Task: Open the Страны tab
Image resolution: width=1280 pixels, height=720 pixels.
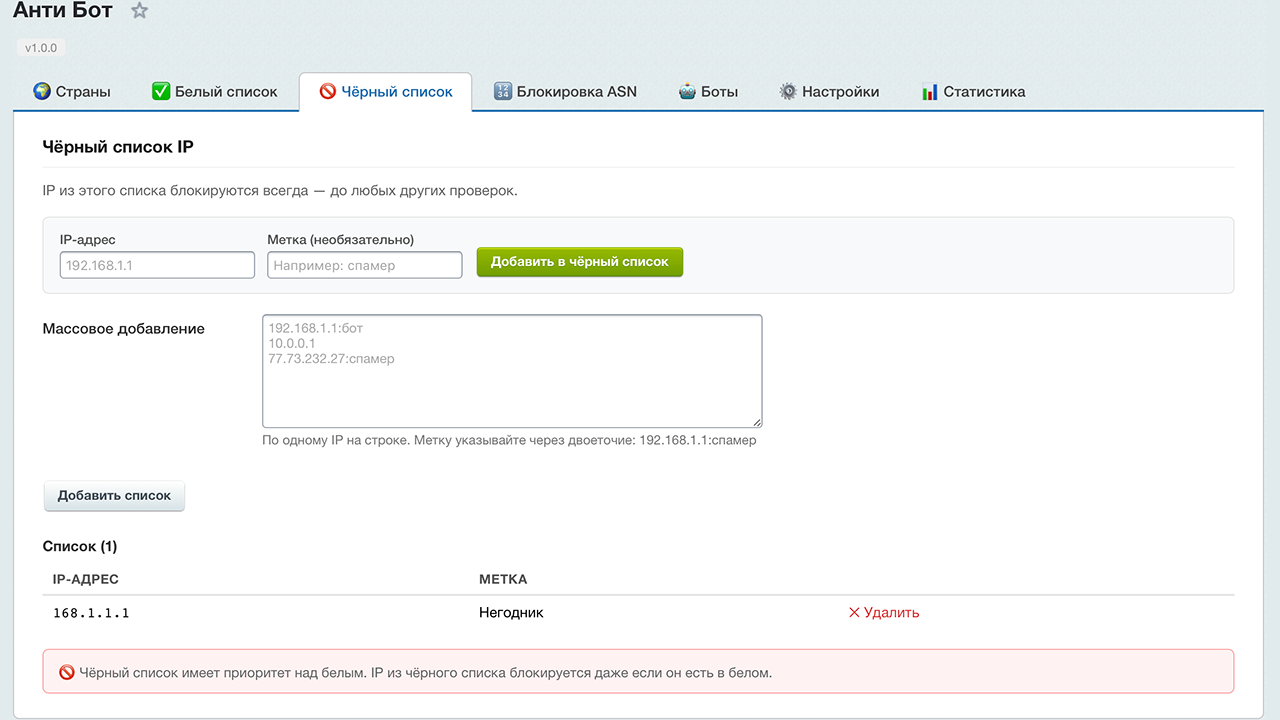Action: coord(72,91)
